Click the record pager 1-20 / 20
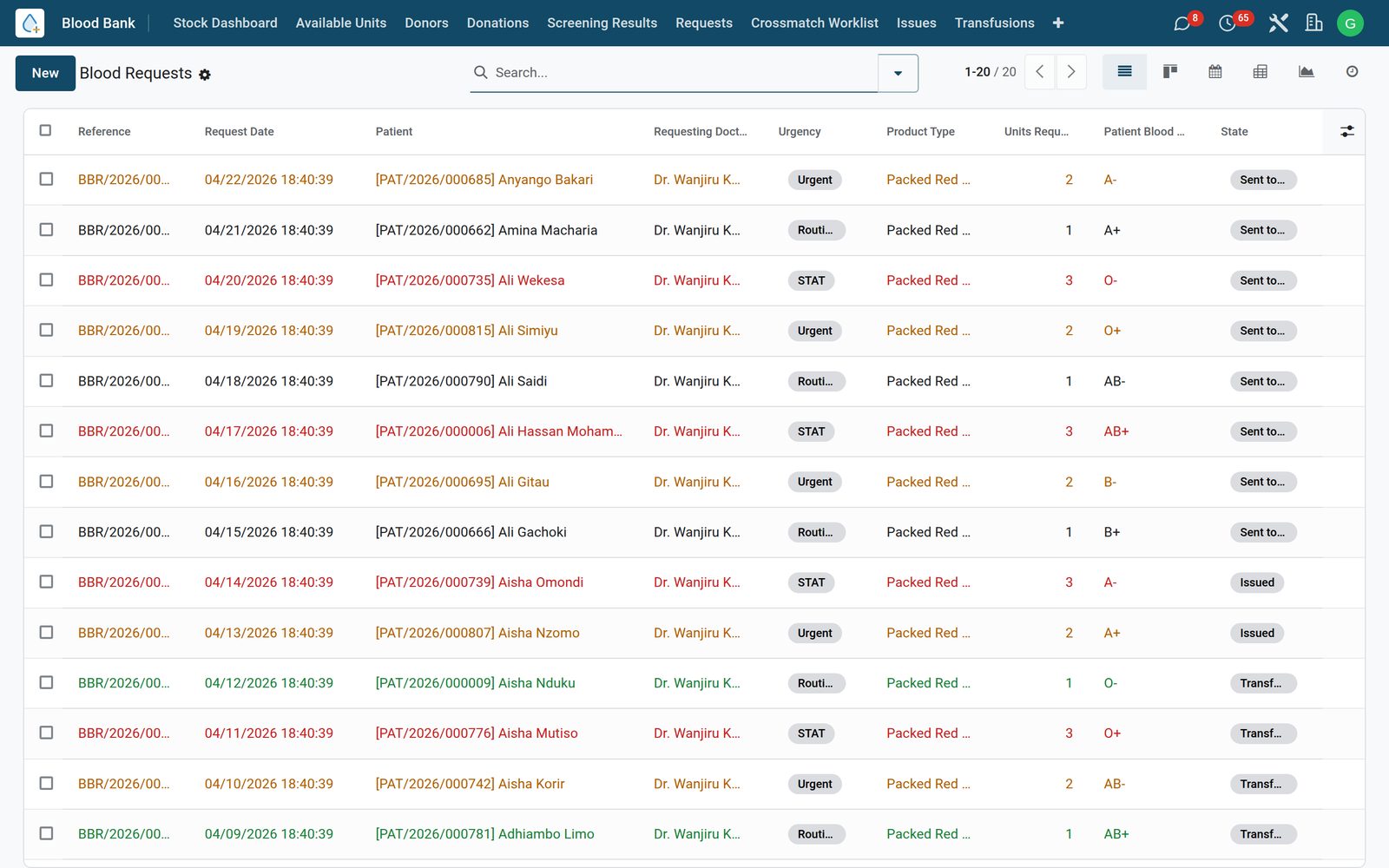1389x868 pixels. [990, 72]
